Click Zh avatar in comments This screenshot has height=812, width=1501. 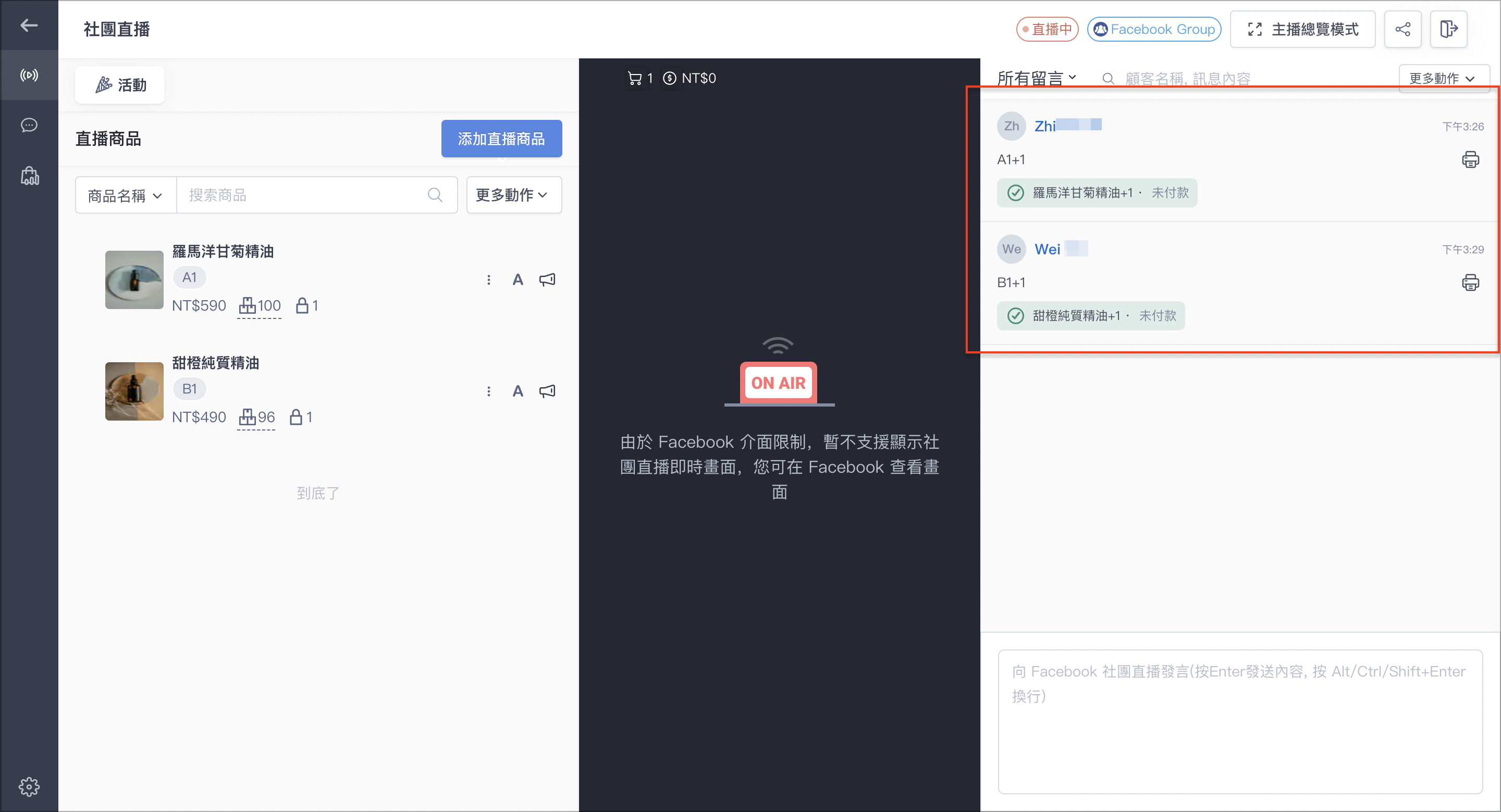click(1012, 126)
